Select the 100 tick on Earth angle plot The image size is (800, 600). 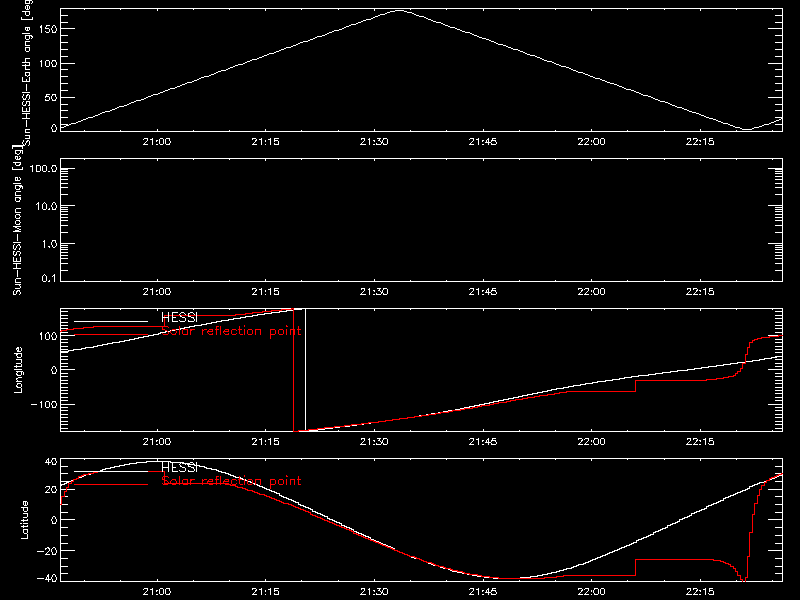[48, 64]
